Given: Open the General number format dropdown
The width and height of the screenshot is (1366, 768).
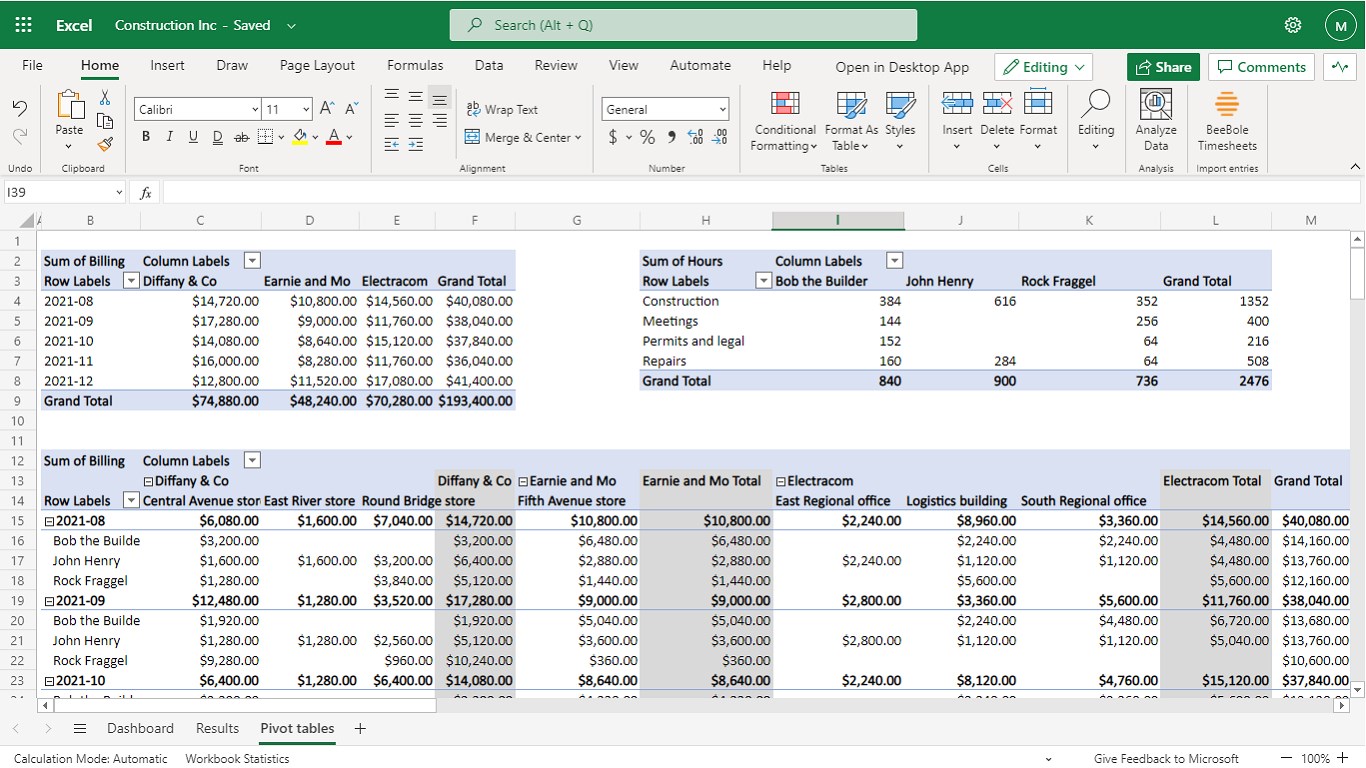Looking at the screenshot, I should click(x=722, y=109).
